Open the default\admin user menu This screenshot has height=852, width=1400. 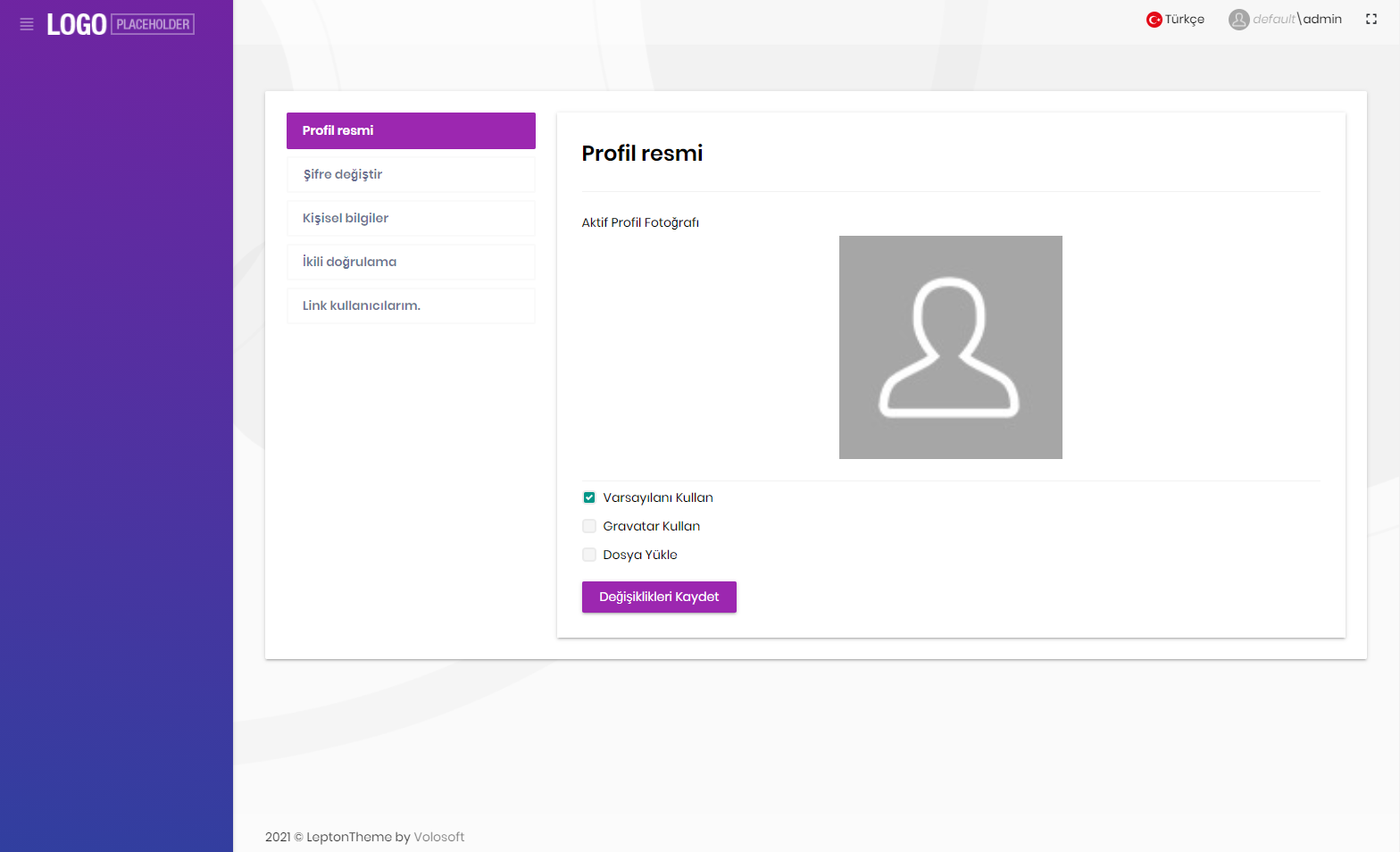pyautogui.click(x=1286, y=20)
